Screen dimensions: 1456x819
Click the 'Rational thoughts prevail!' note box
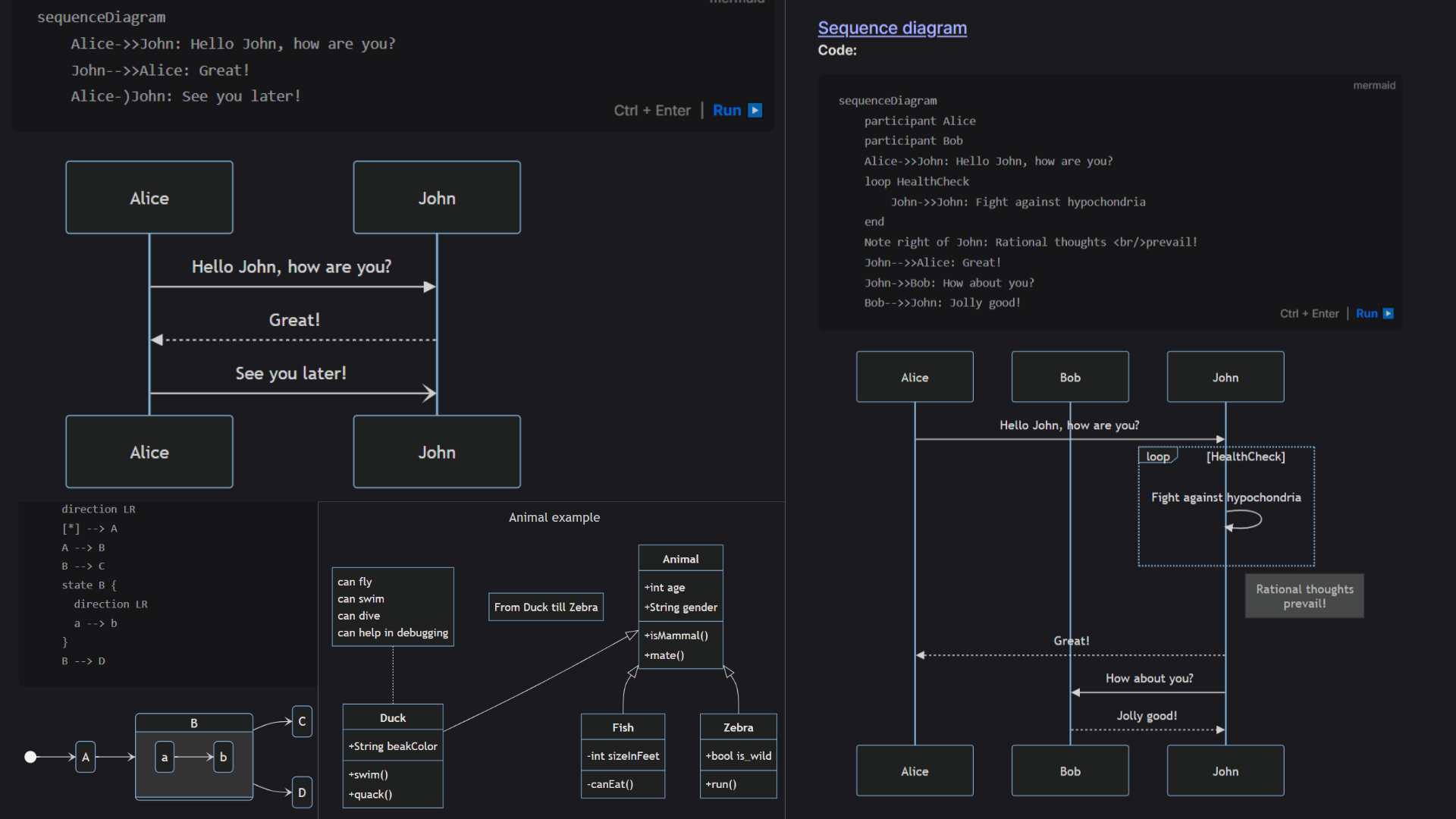click(1304, 596)
